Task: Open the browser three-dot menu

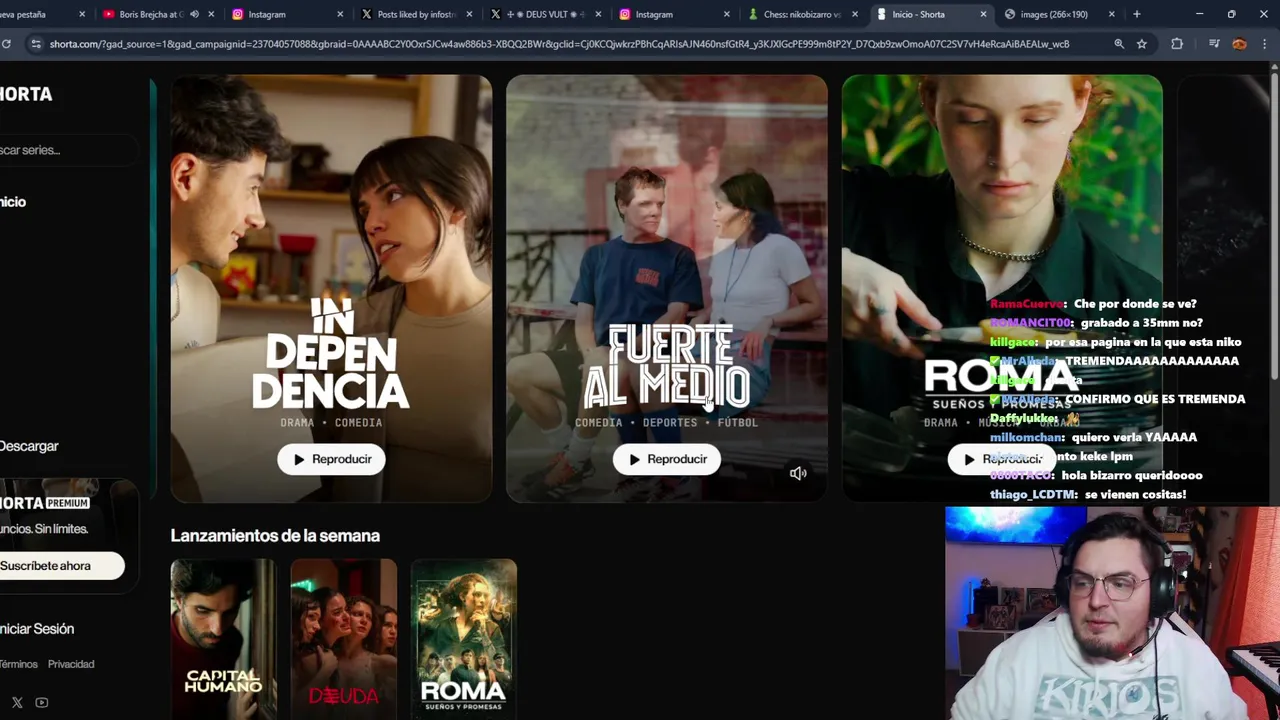Action: pyautogui.click(x=1264, y=44)
